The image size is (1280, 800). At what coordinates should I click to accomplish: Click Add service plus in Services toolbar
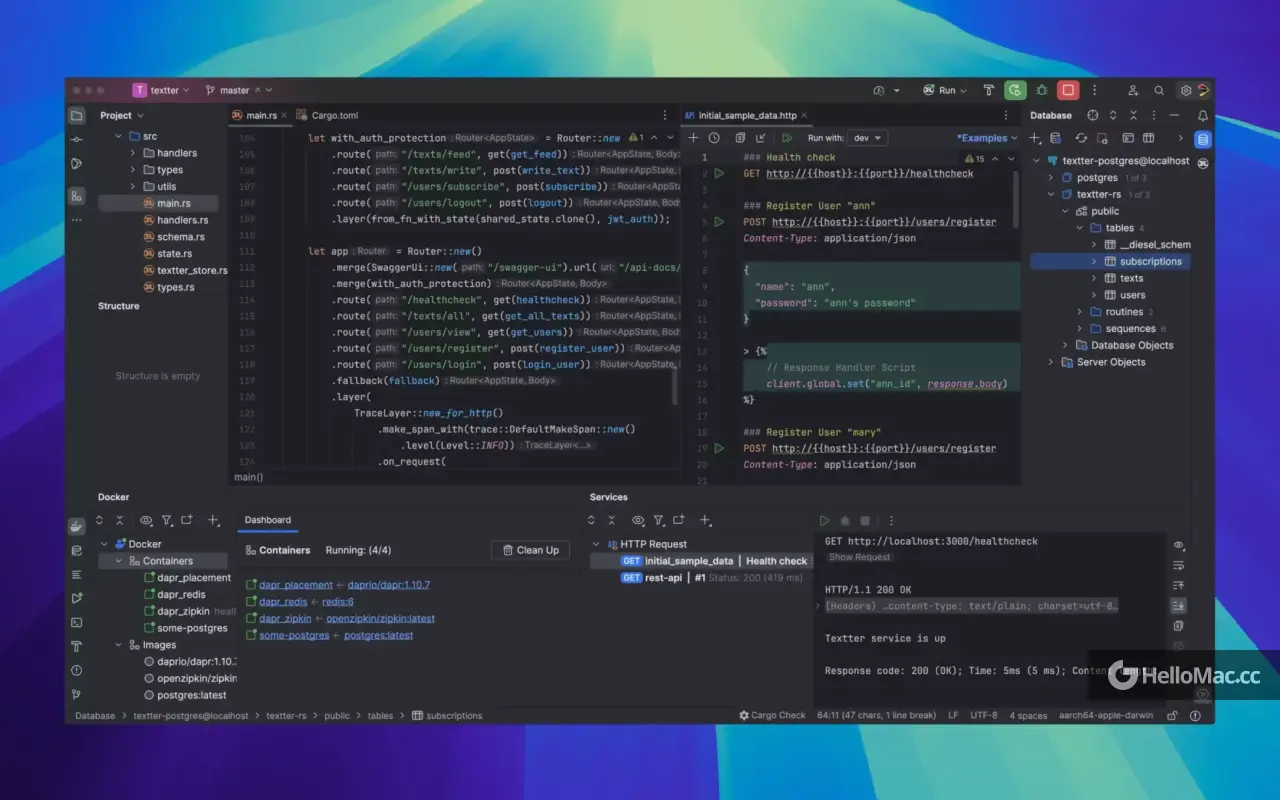(705, 520)
